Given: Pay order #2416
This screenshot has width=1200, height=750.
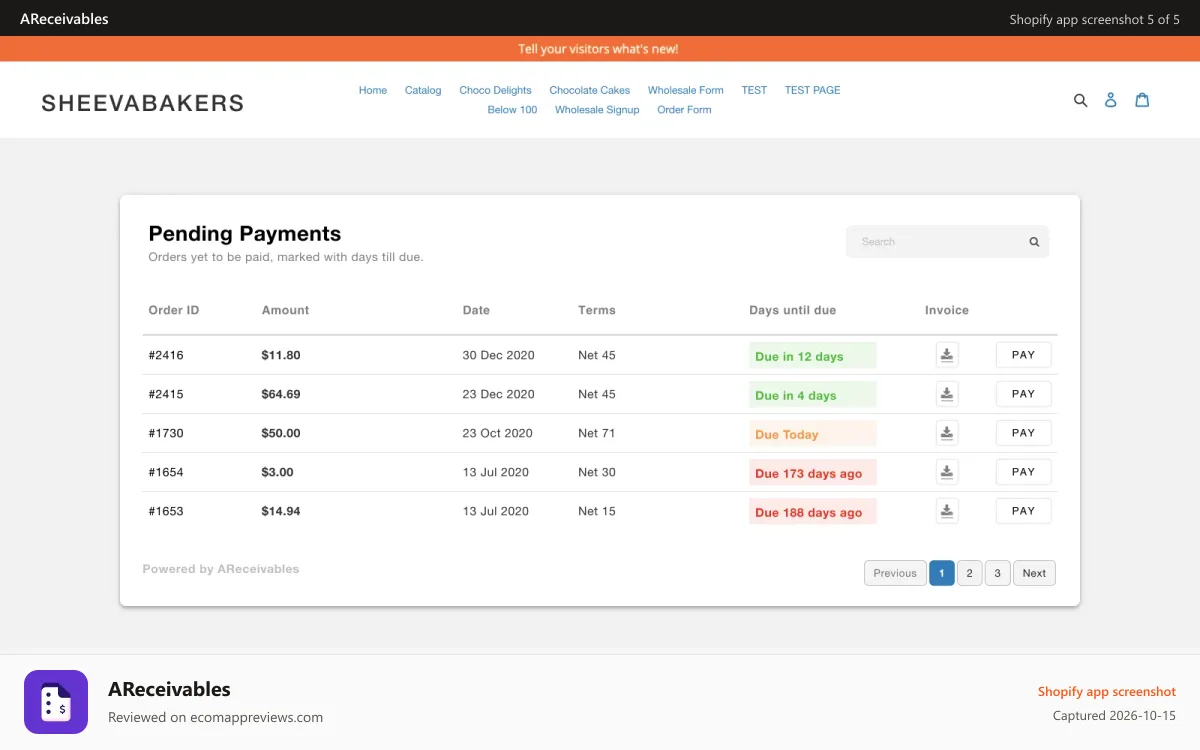Looking at the screenshot, I should point(1023,355).
